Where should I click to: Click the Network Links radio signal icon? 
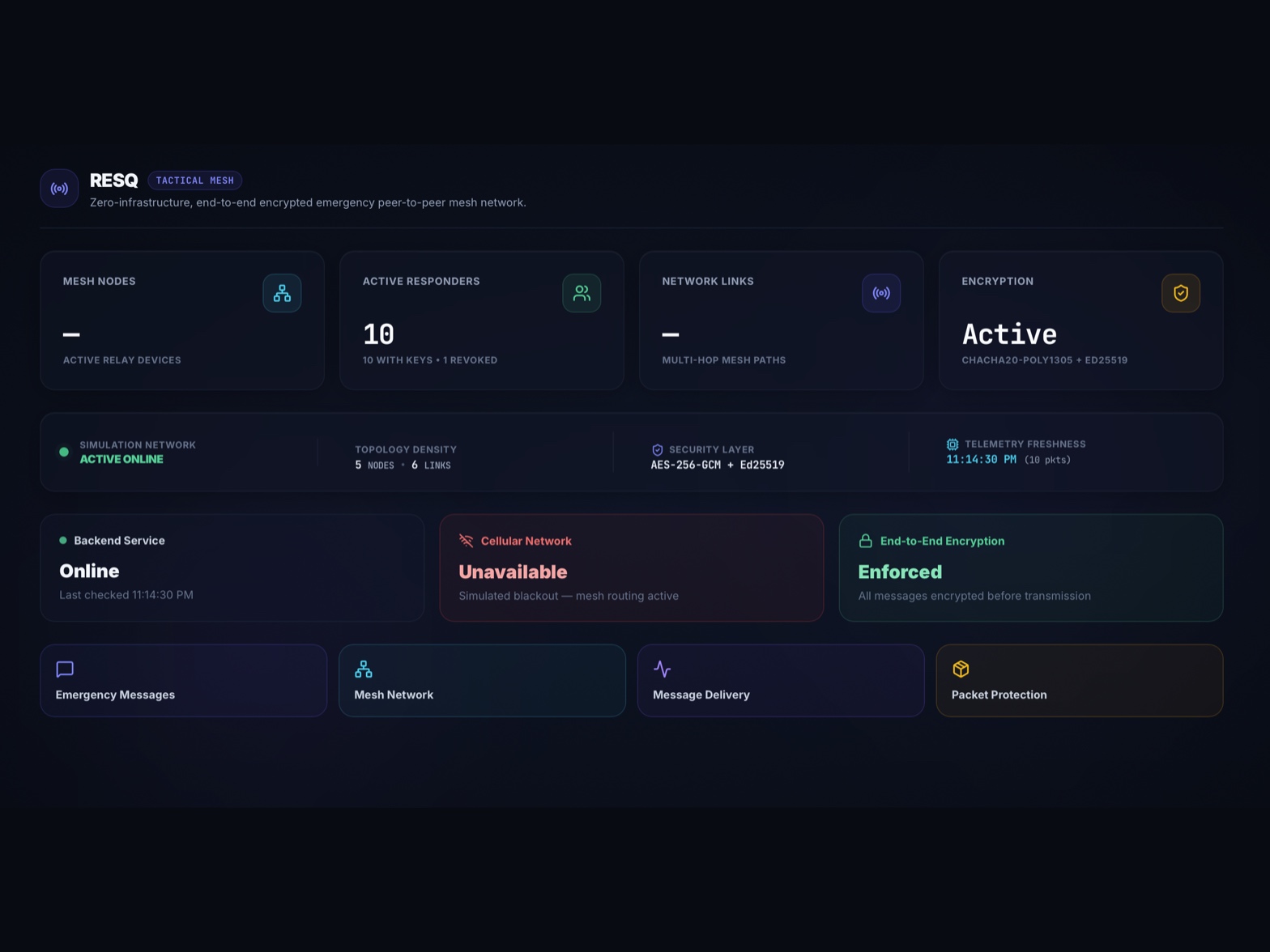point(881,293)
